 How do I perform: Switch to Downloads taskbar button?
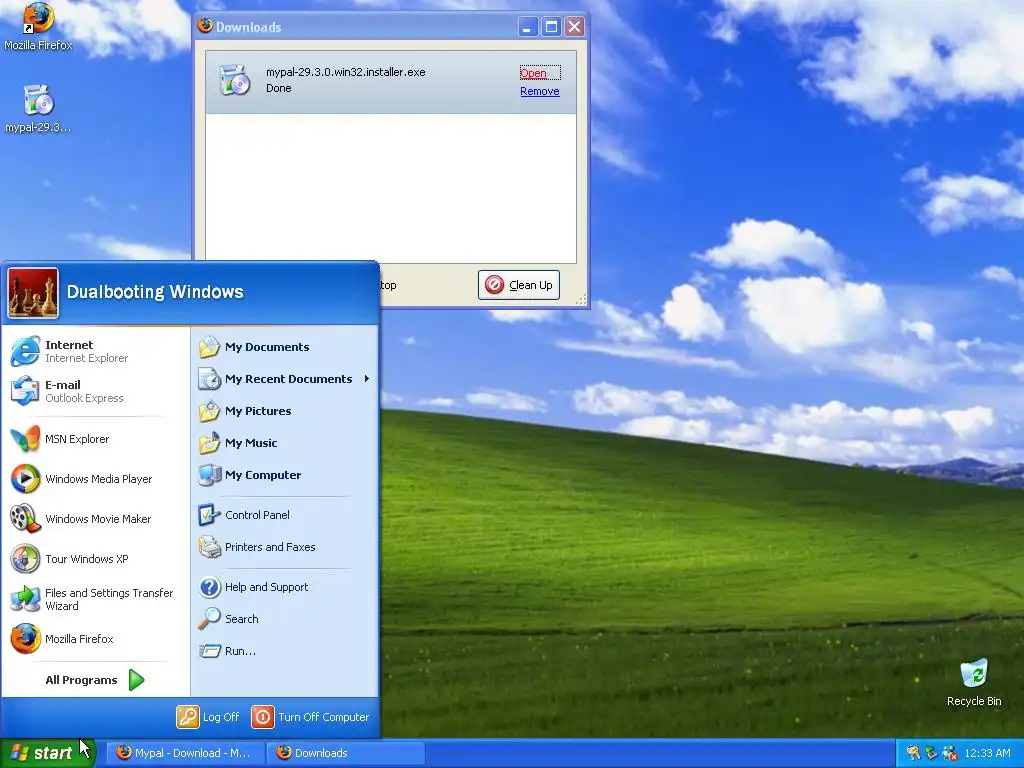click(x=345, y=753)
